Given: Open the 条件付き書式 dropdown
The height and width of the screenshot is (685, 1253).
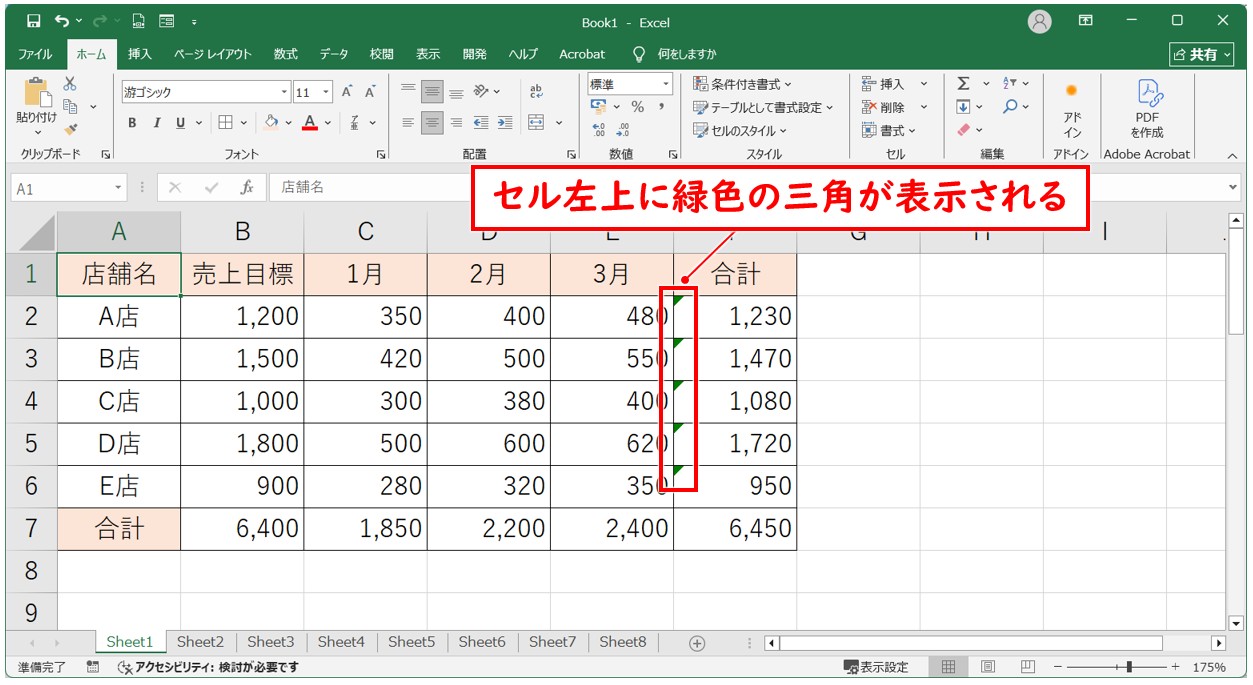Looking at the screenshot, I should point(742,84).
